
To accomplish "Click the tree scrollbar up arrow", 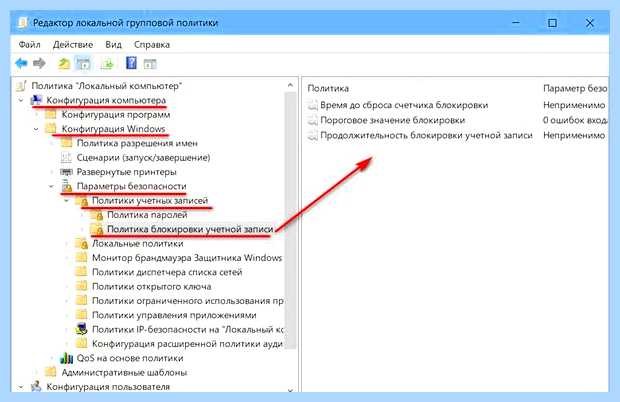I will pyautogui.click(x=291, y=85).
